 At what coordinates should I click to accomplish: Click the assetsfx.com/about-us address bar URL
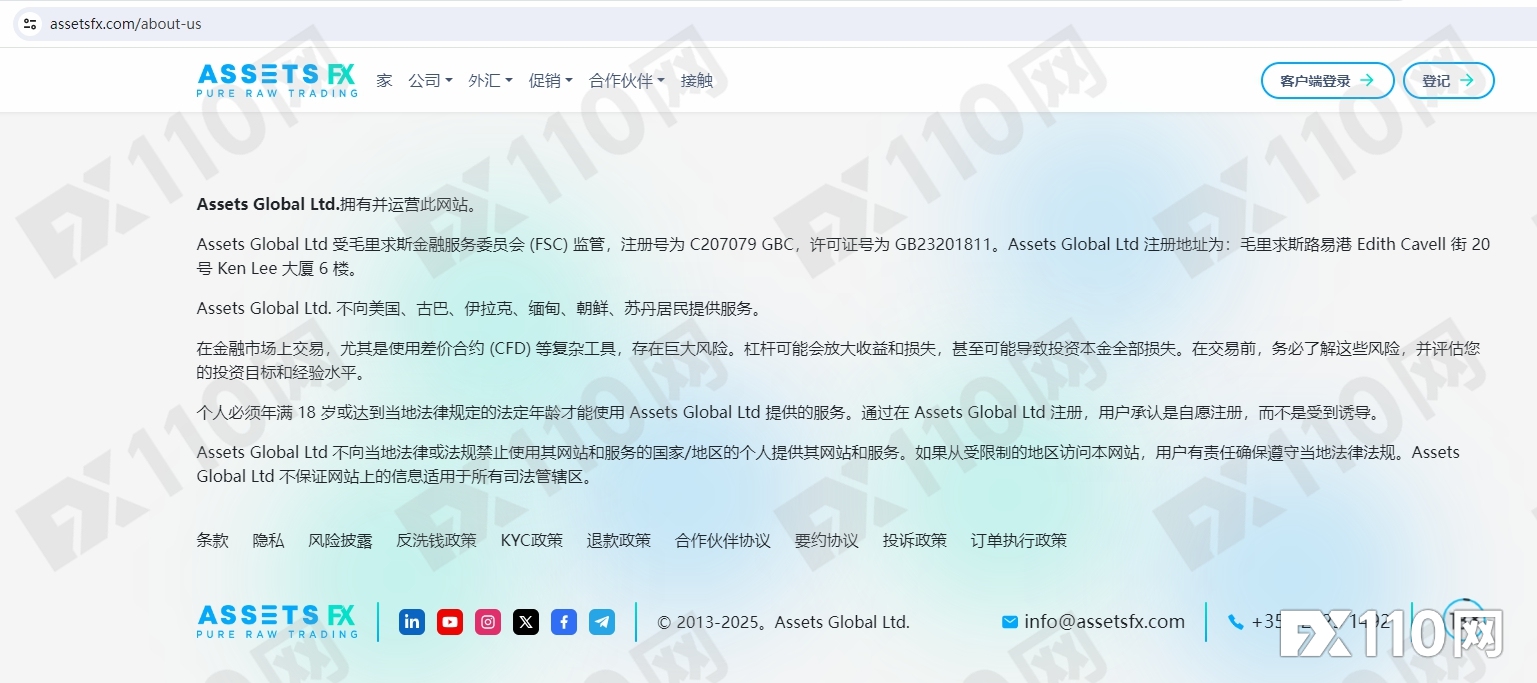pos(126,24)
